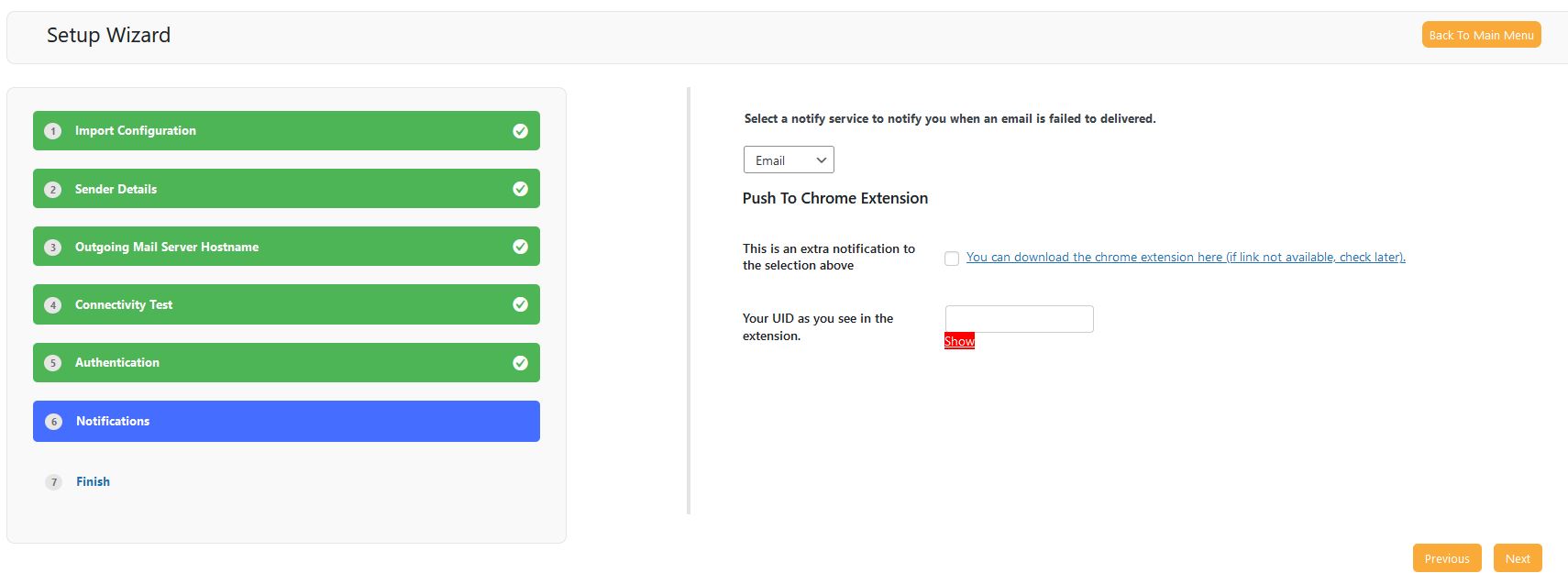Go to Sender Details step

[286, 188]
